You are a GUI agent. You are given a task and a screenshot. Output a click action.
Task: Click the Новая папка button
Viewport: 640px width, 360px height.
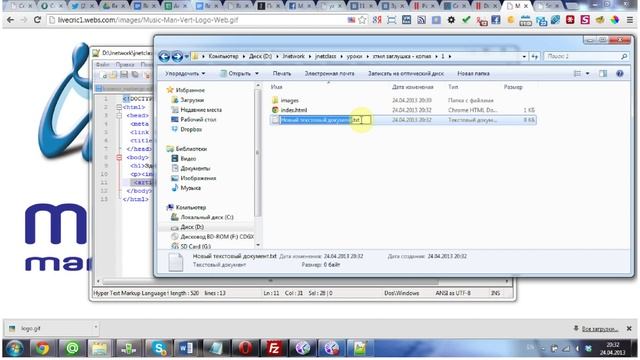coord(473,73)
